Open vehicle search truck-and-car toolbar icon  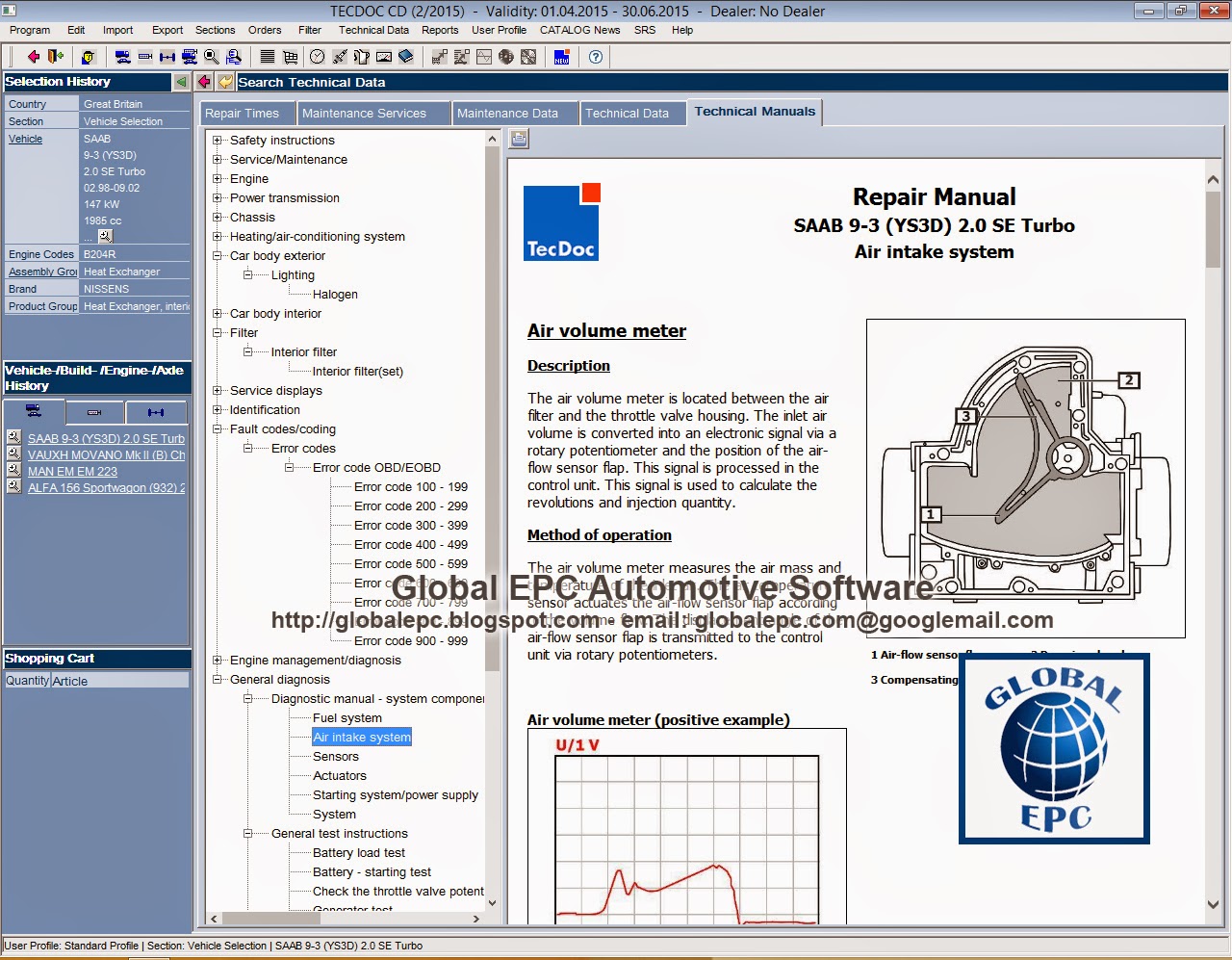(123, 57)
